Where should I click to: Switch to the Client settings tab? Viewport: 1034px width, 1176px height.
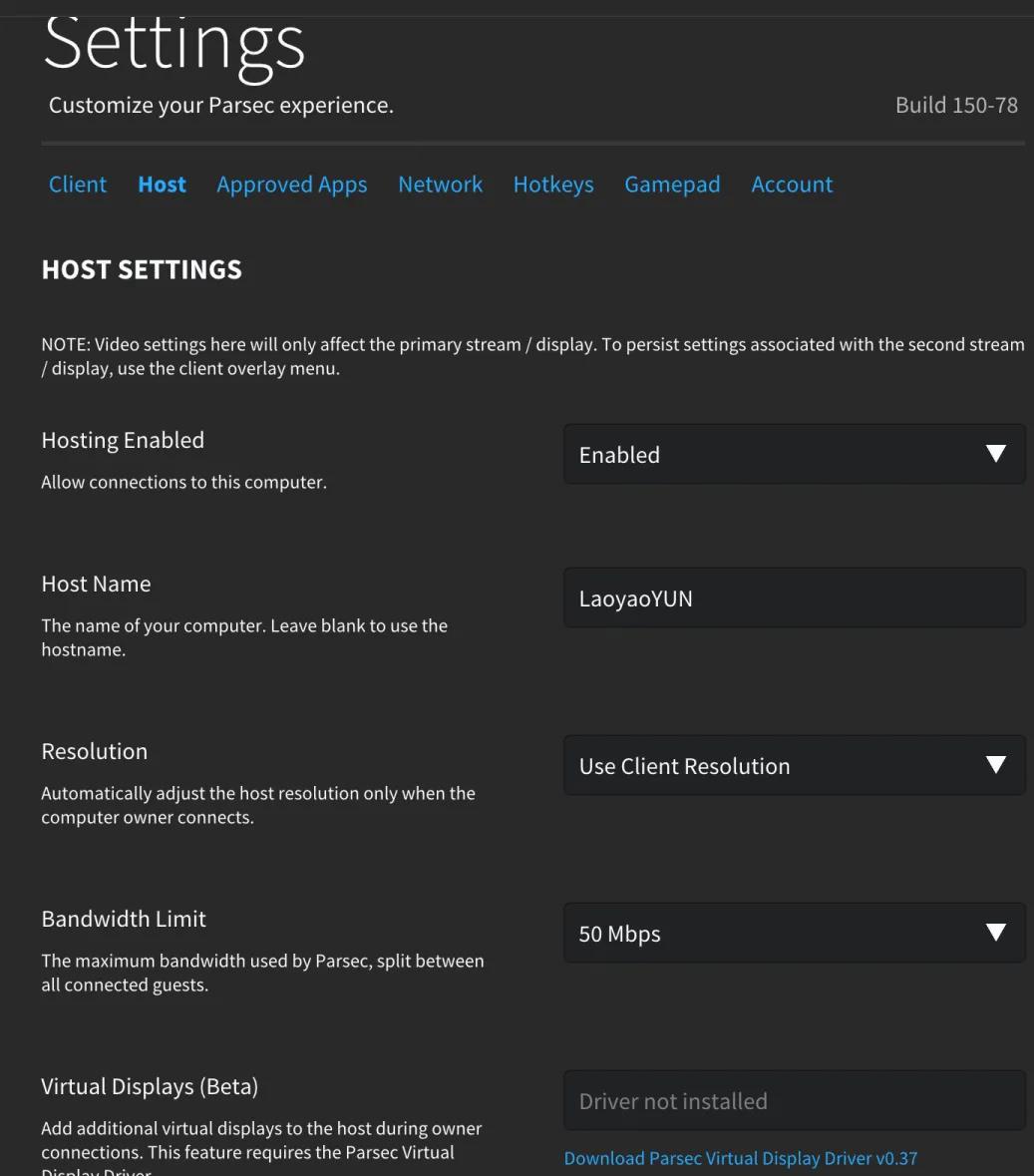click(77, 185)
